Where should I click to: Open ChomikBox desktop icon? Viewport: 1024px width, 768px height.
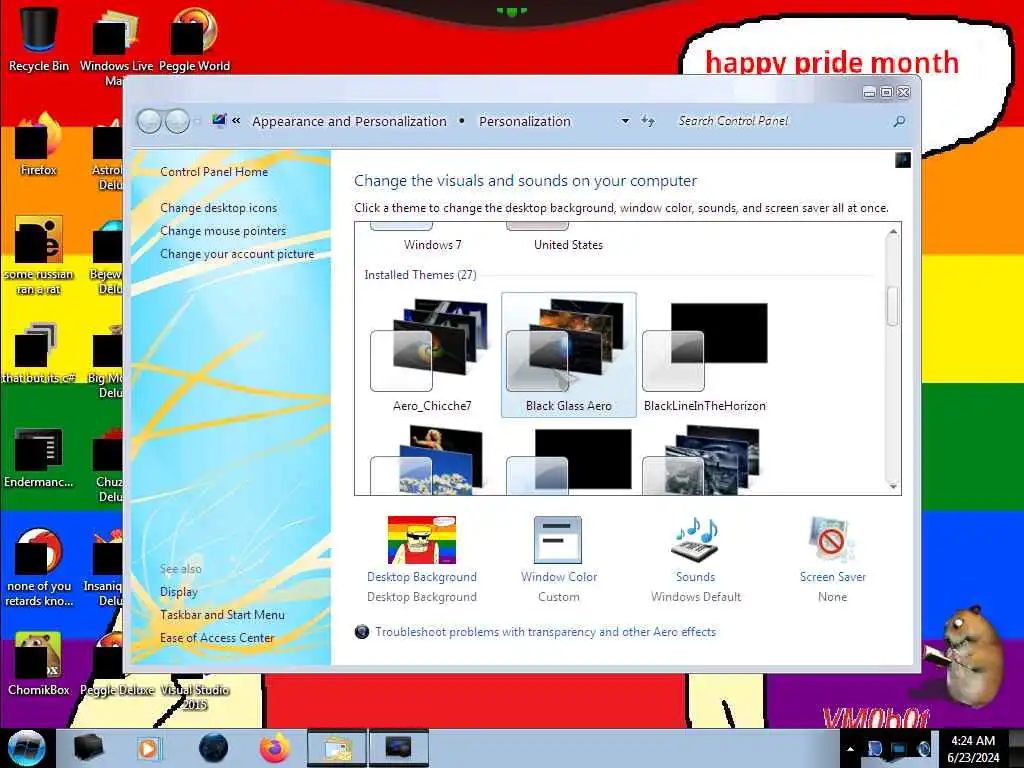click(39, 664)
